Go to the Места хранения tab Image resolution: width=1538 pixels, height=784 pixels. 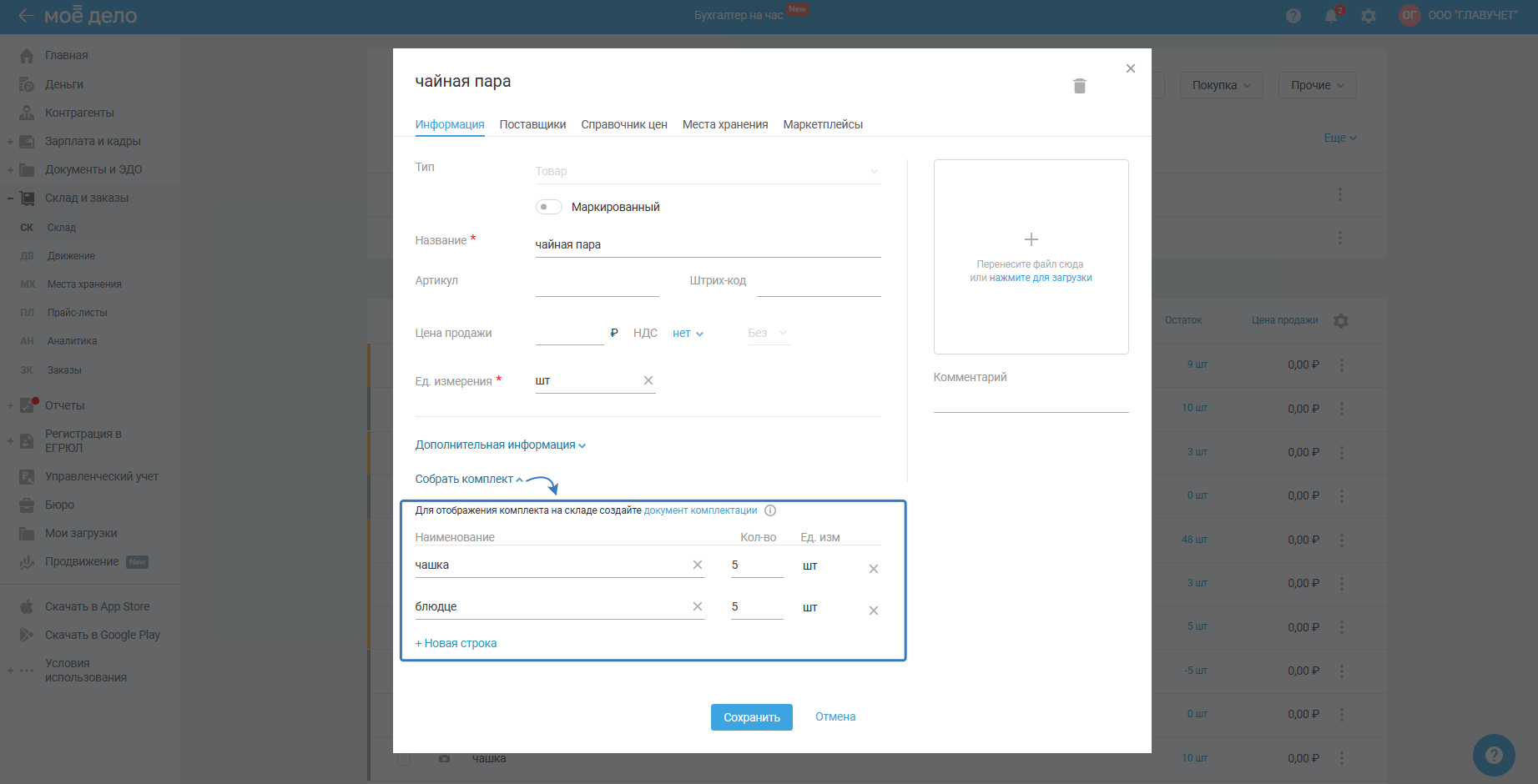724,124
